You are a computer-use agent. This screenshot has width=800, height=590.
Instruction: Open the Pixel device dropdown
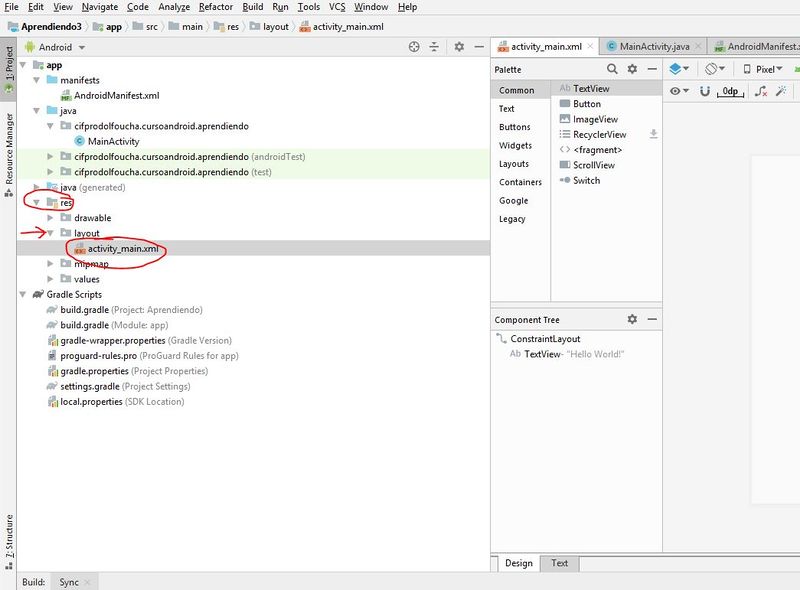763,69
